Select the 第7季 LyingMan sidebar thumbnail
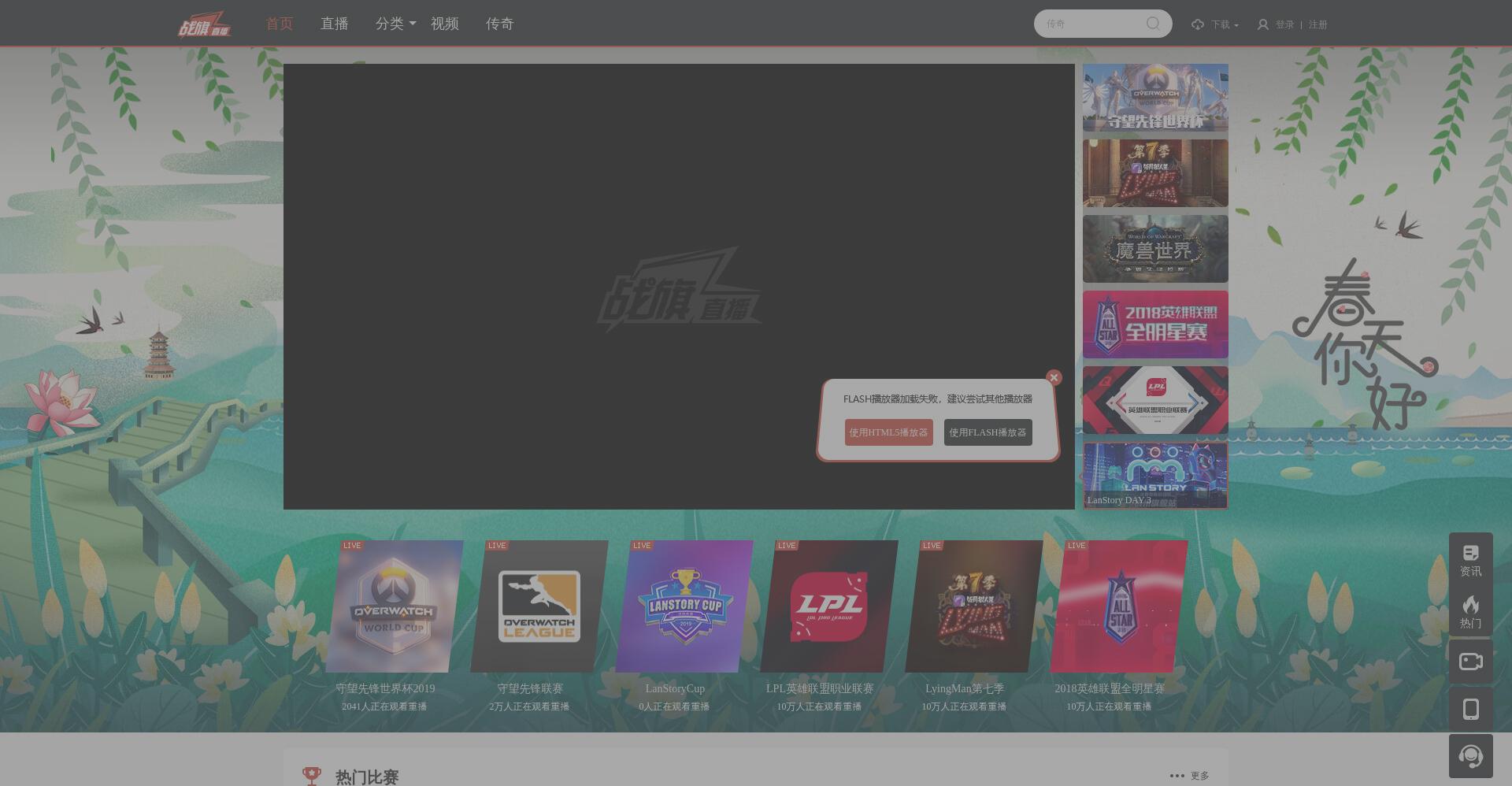Screen dimensions: 1512x786 (x=1155, y=173)
